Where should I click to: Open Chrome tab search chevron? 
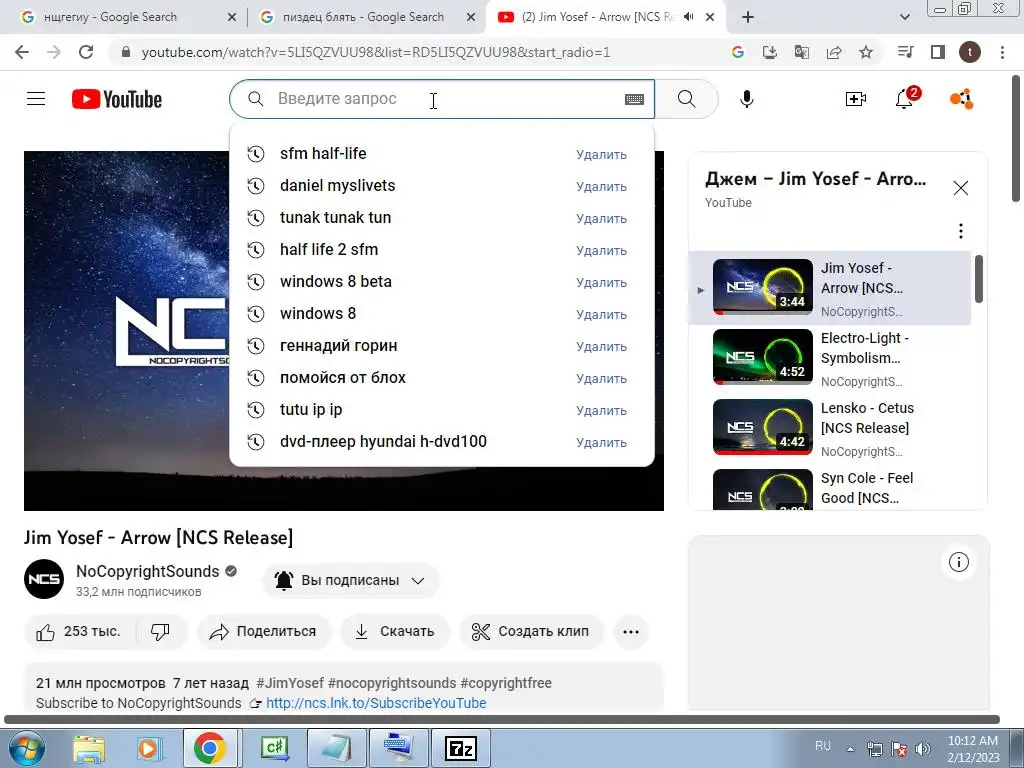(904, 18)
